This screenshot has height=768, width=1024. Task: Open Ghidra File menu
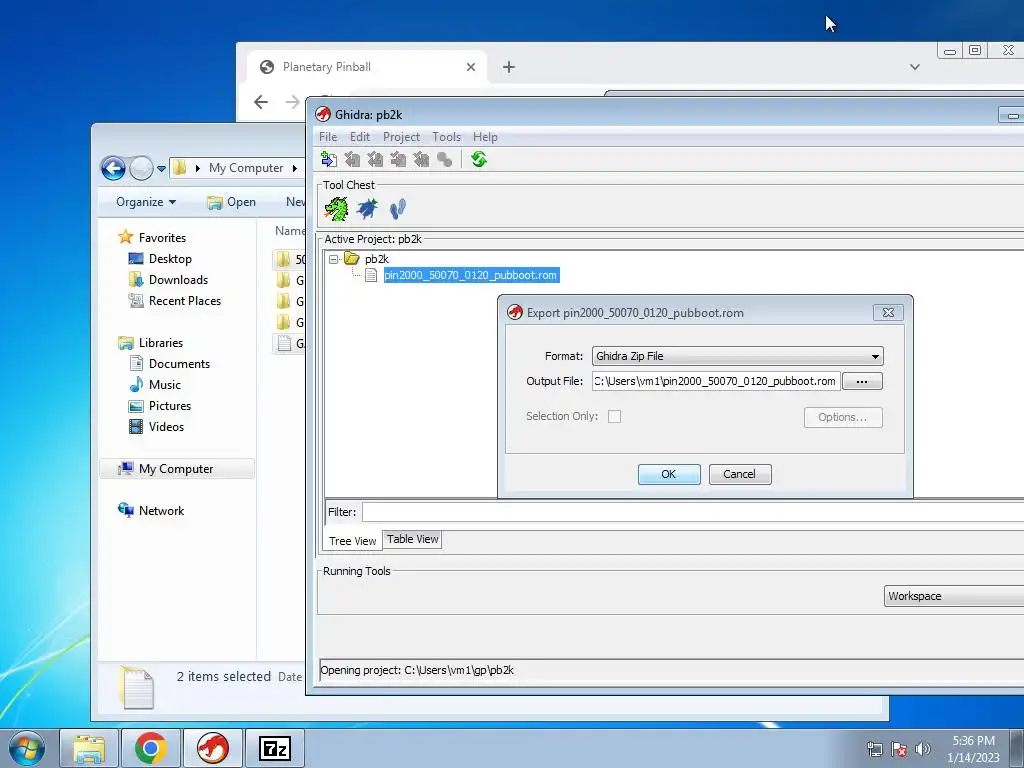pyautogui.click(x=328, y=137)
